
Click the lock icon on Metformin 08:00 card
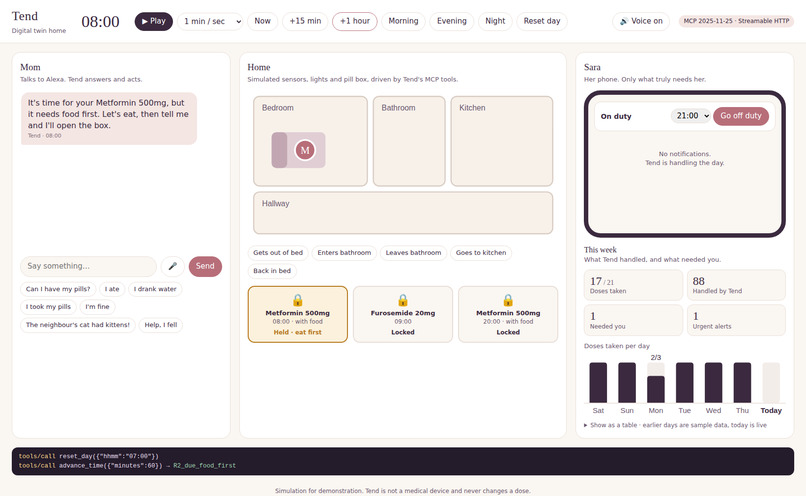coord(298,300)
